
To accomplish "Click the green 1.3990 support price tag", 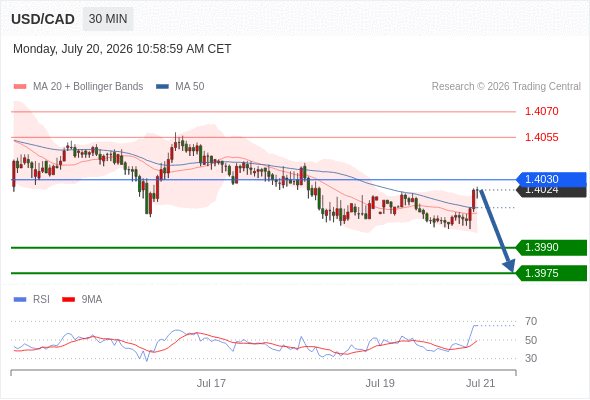I will [x=551, y=248].
